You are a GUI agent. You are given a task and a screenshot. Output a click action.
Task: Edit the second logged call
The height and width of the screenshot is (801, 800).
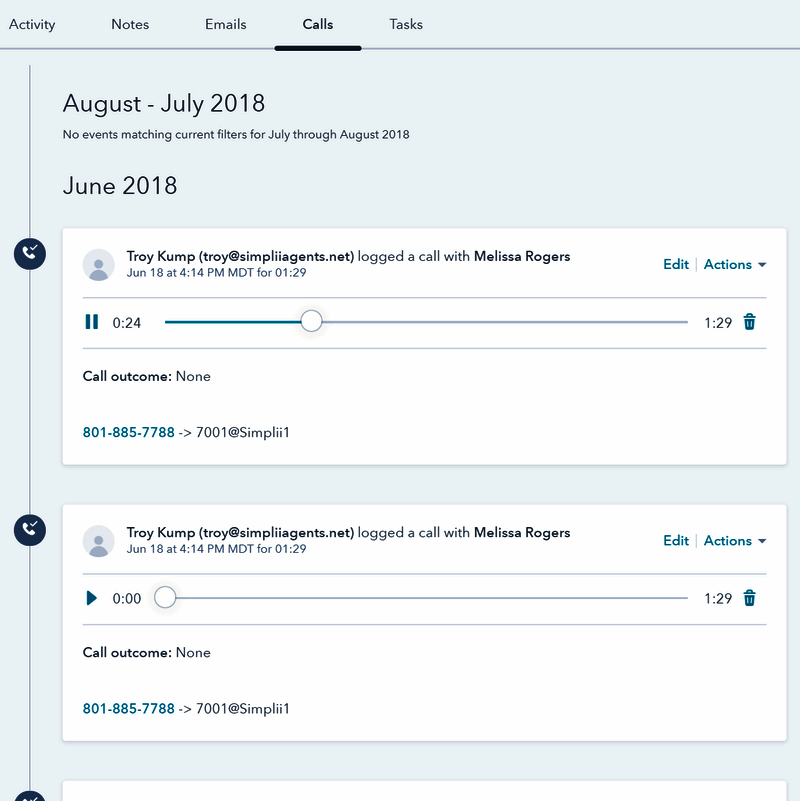pyautogui.click(x=675, y=540)
